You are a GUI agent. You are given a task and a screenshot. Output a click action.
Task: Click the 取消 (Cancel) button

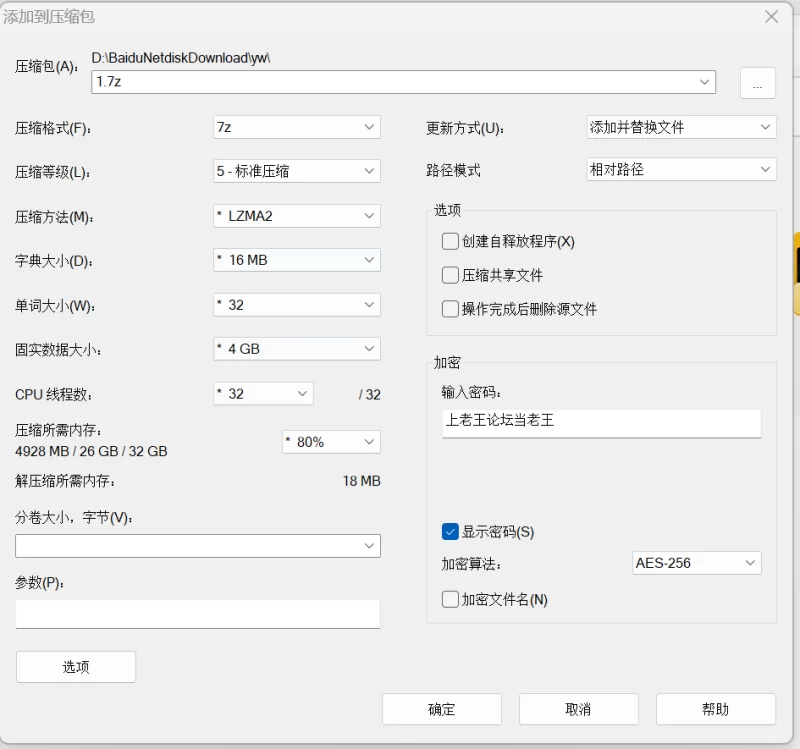click(578, 709)
